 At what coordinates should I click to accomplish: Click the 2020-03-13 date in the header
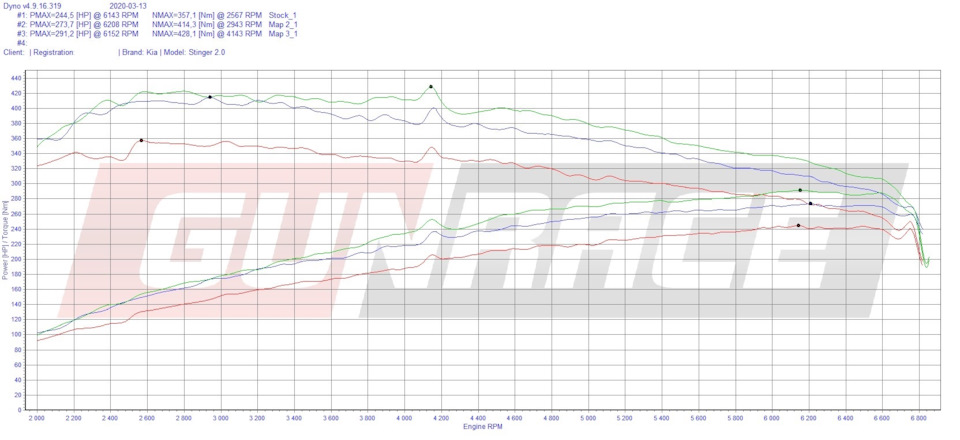click(127, 6)
